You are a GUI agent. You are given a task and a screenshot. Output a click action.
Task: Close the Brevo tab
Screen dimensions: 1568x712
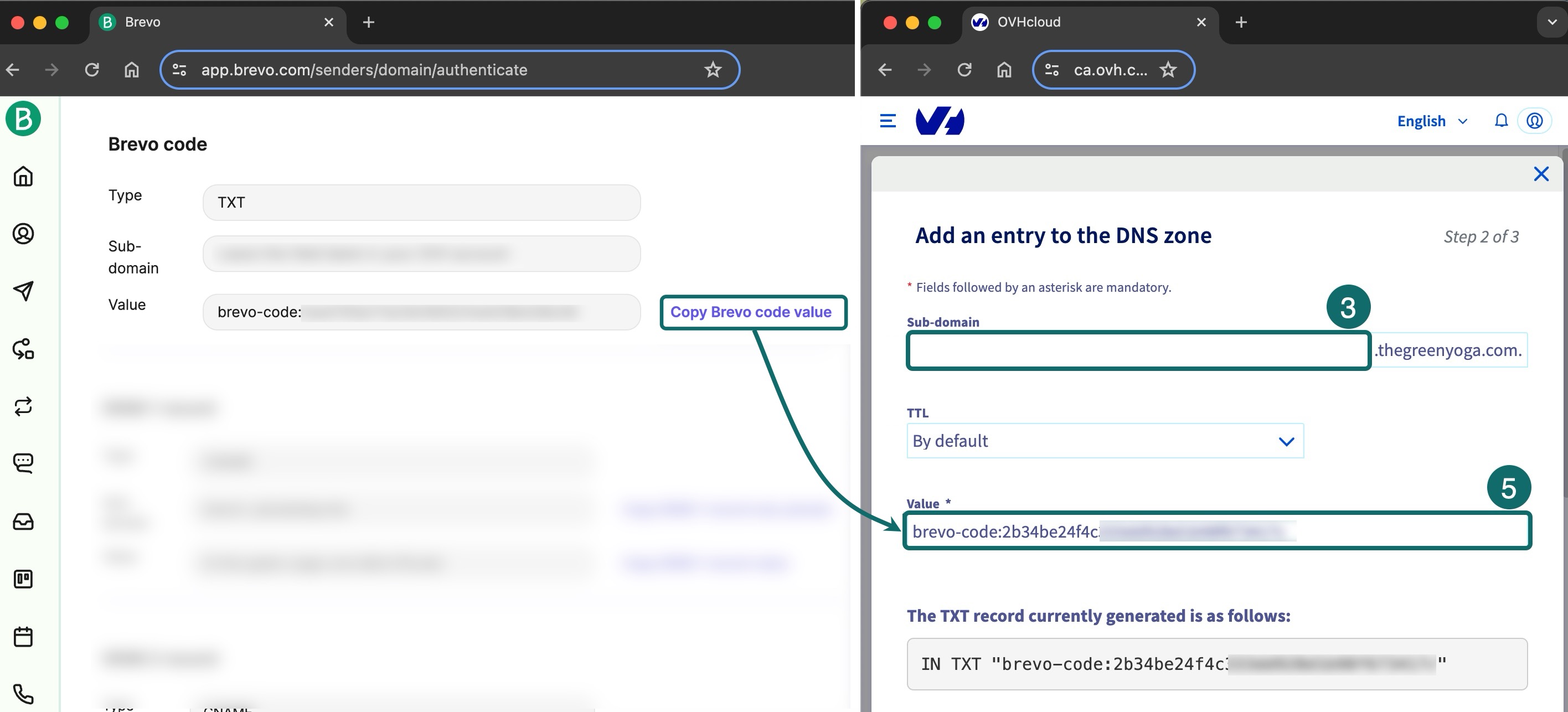(329, 23)
